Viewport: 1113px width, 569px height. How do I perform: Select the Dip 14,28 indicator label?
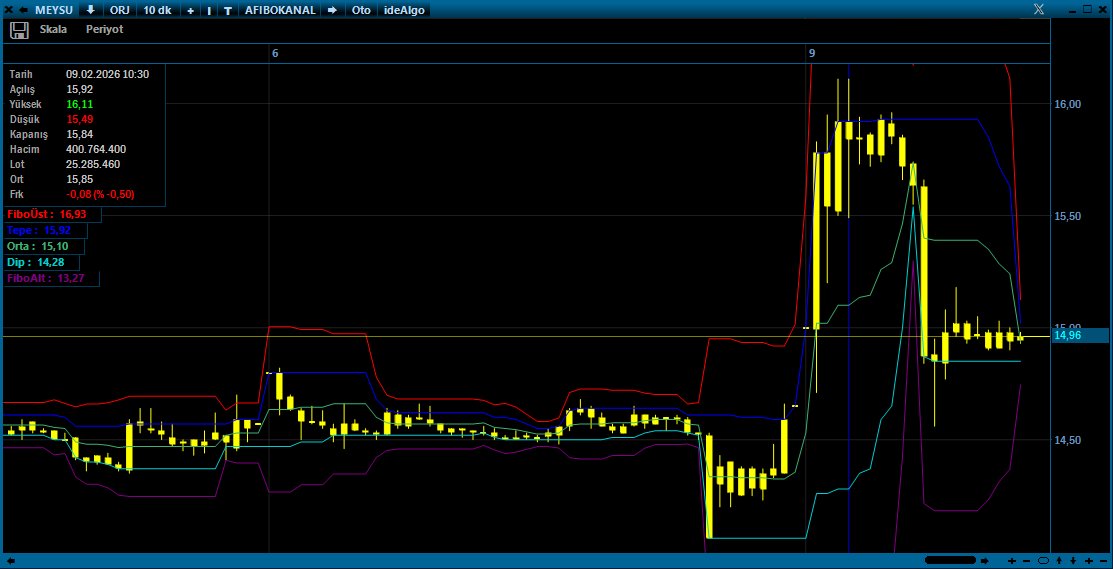41,263
